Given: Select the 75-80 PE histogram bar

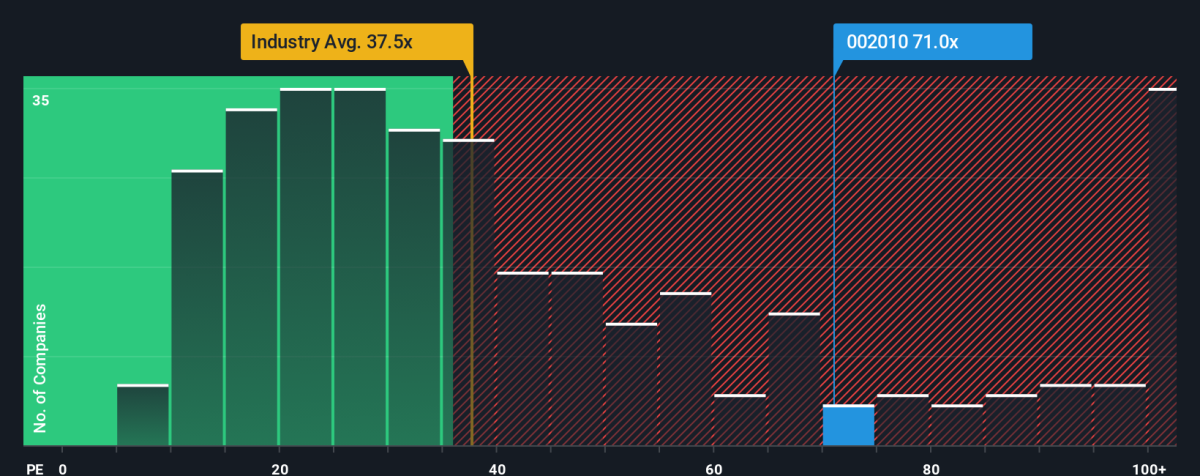Looking at the screenshot, I should click(x=902, y=420).
